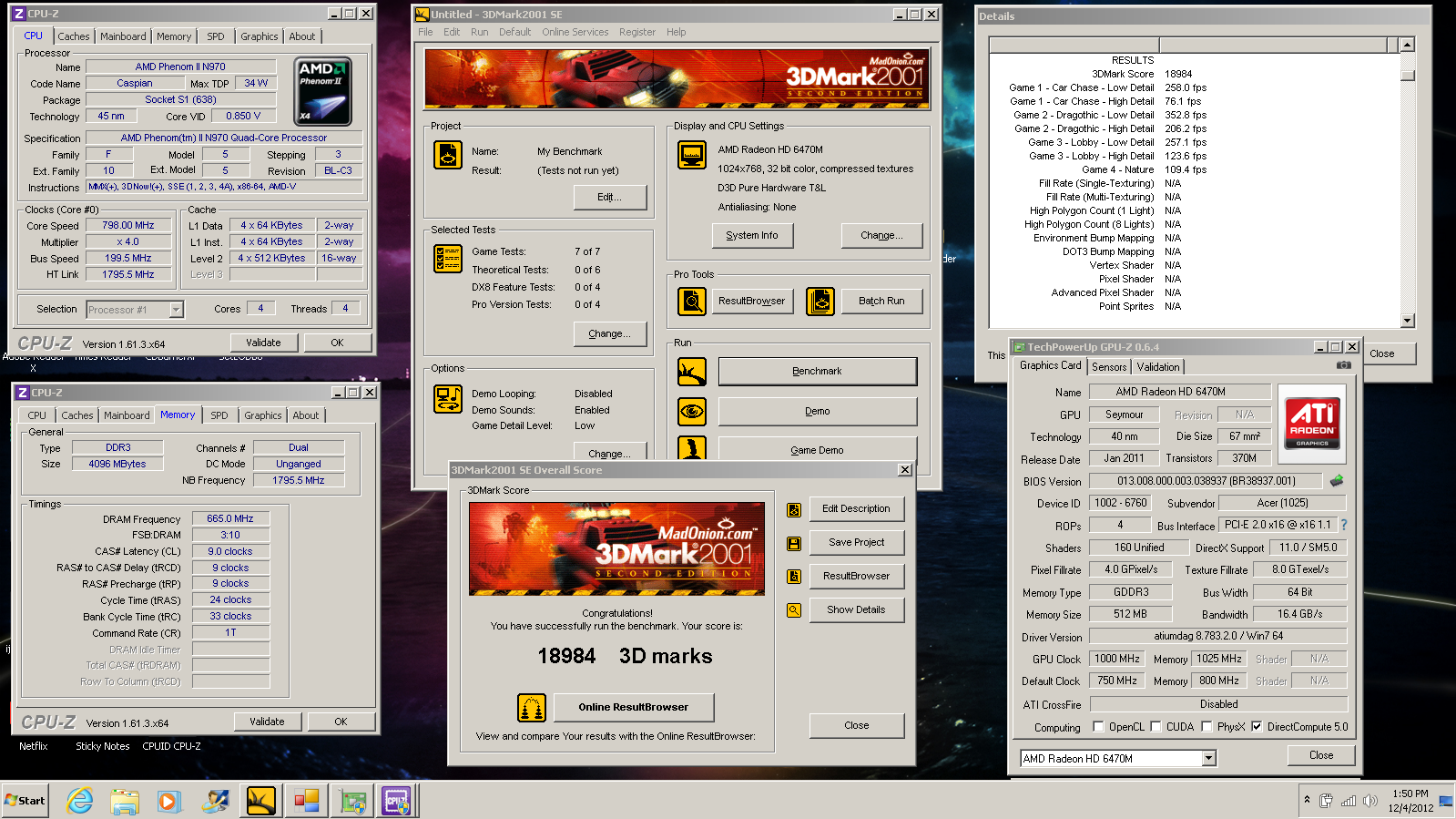Screen dimensions: 1456x819
Task: Close the Overall Score dialog with Close button
Action: point(856,726)
